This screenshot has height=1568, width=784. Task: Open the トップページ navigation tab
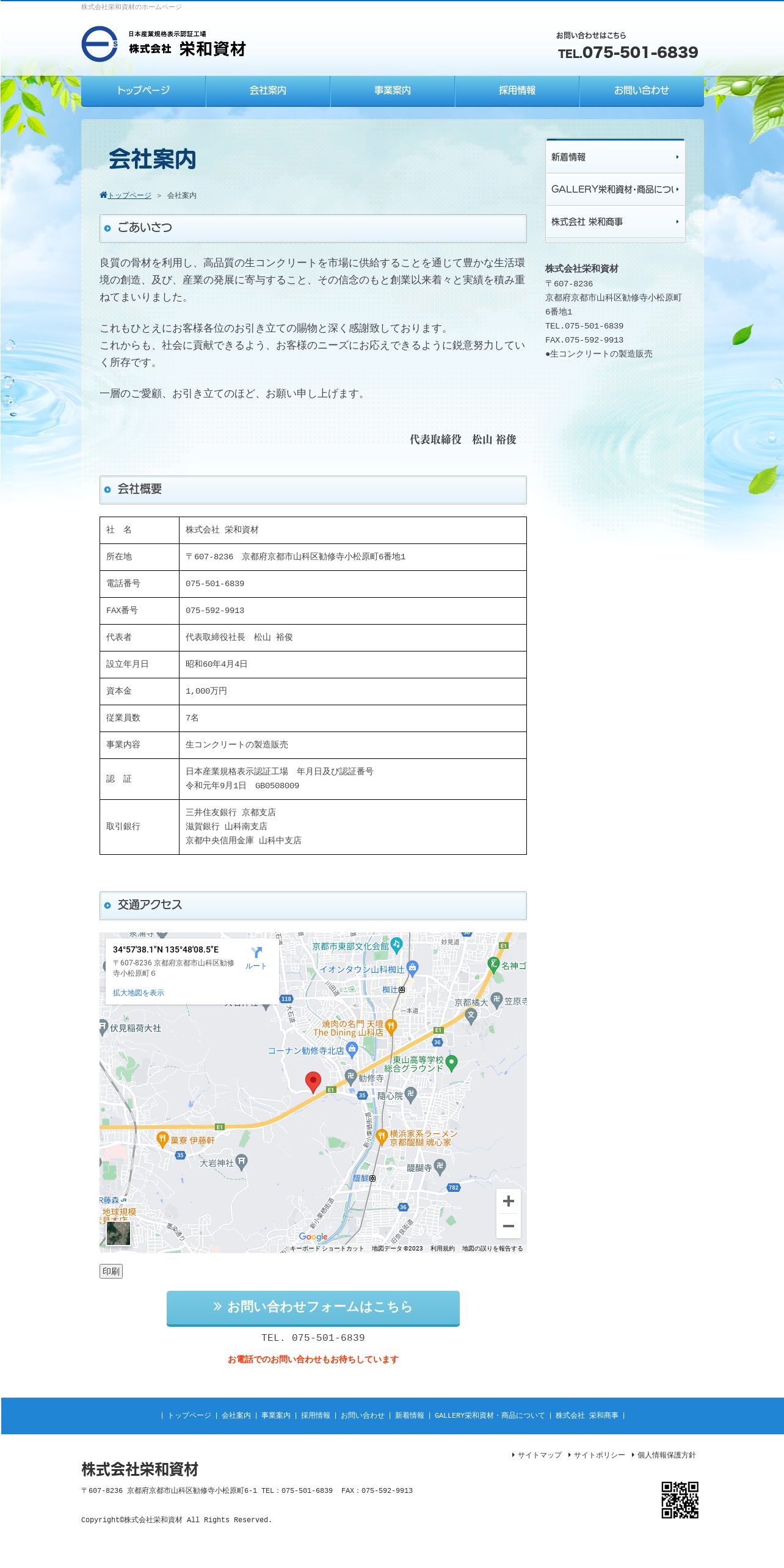click(143, 91)
